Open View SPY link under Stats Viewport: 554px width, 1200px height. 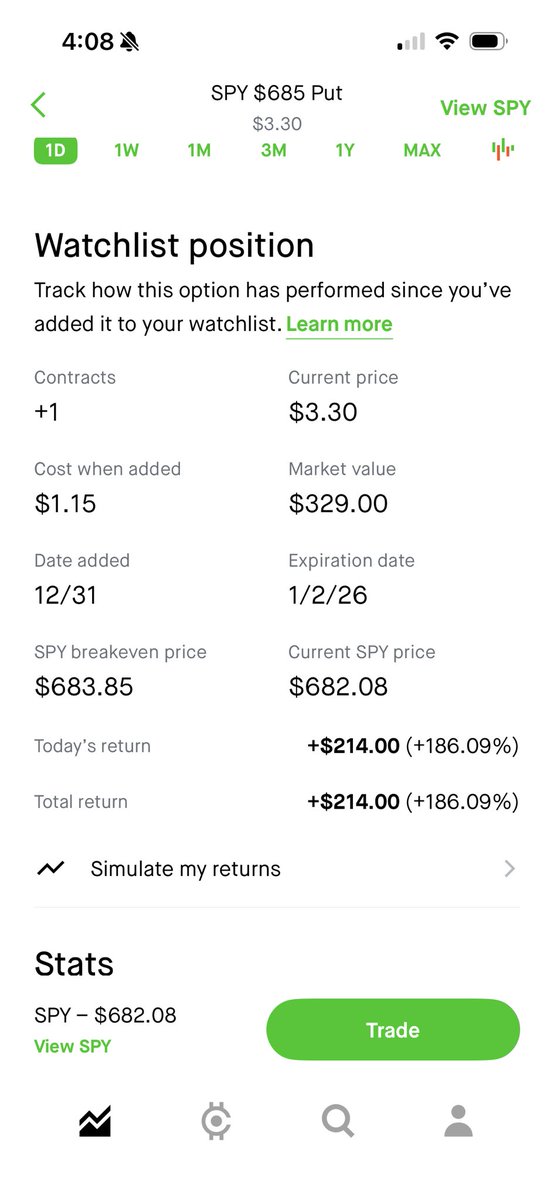(x=73, y=1046)
